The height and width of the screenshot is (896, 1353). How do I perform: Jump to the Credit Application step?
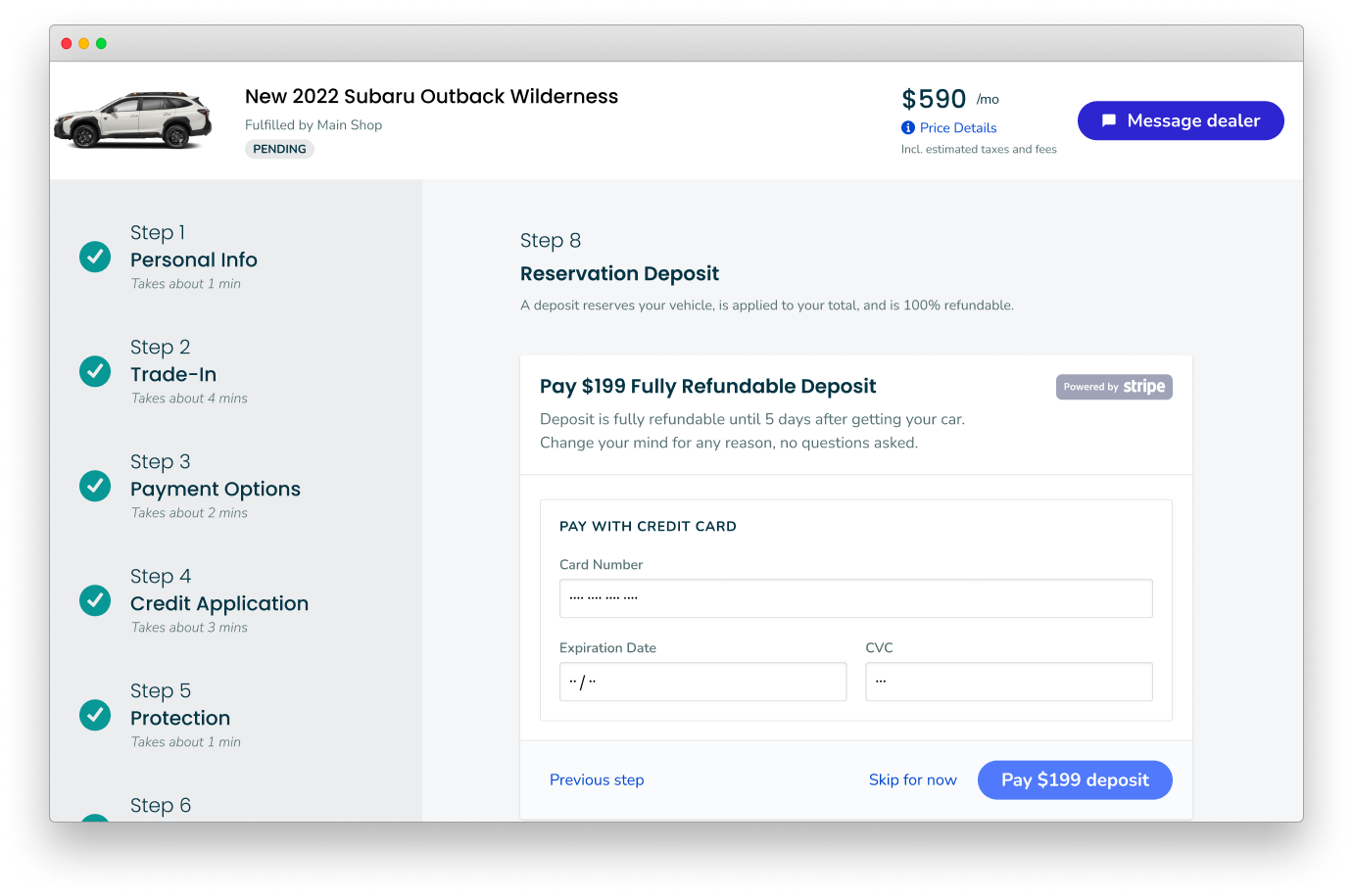pos(219,603)
